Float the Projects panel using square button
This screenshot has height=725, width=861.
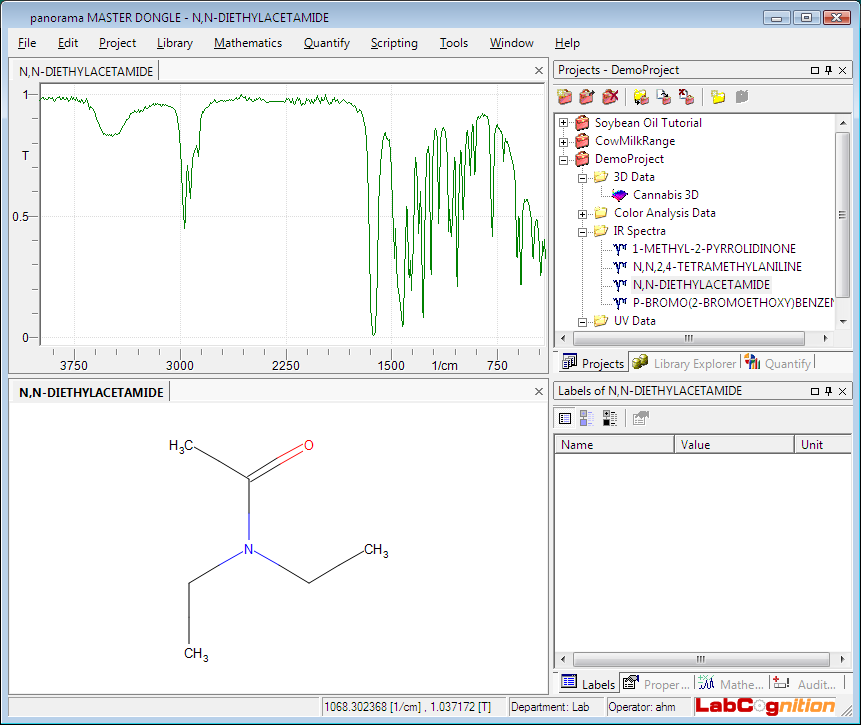pos(814,70)
